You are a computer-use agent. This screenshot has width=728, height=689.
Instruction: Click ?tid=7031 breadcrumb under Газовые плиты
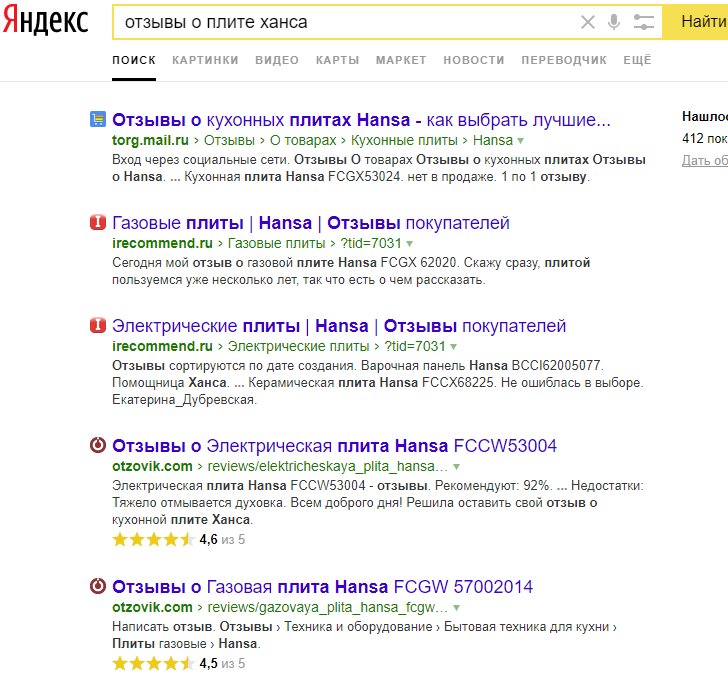coord(370,243)
